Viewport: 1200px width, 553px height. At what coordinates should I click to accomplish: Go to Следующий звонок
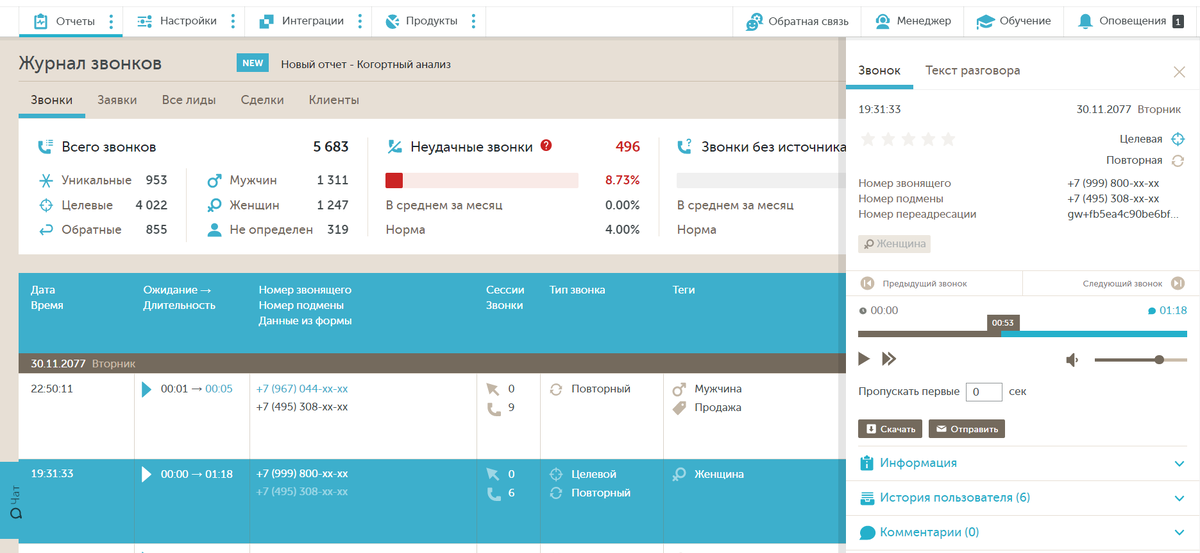pyautogui.click(x=1133, y=284)
